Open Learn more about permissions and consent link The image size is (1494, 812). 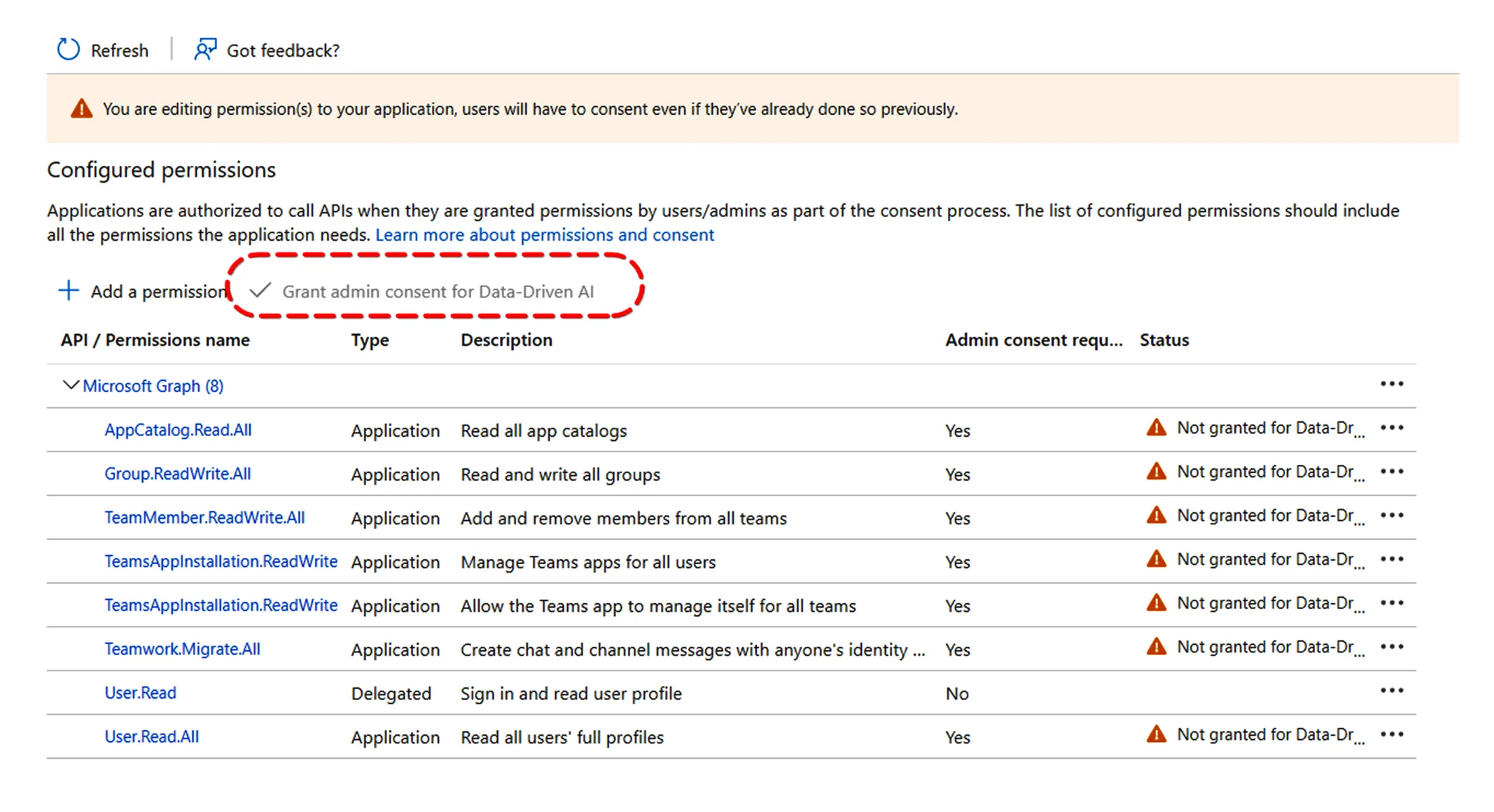click(x=545, y=234)
